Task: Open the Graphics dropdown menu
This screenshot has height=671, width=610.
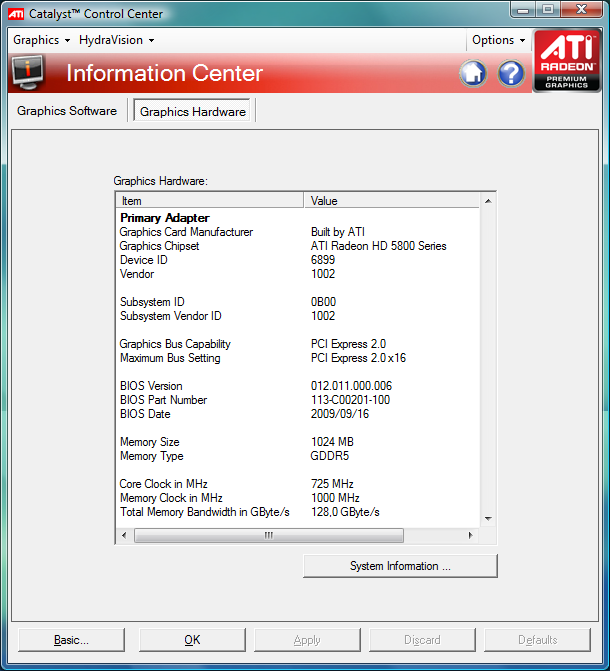Action: pyautogui.click(x=41, y=40)
